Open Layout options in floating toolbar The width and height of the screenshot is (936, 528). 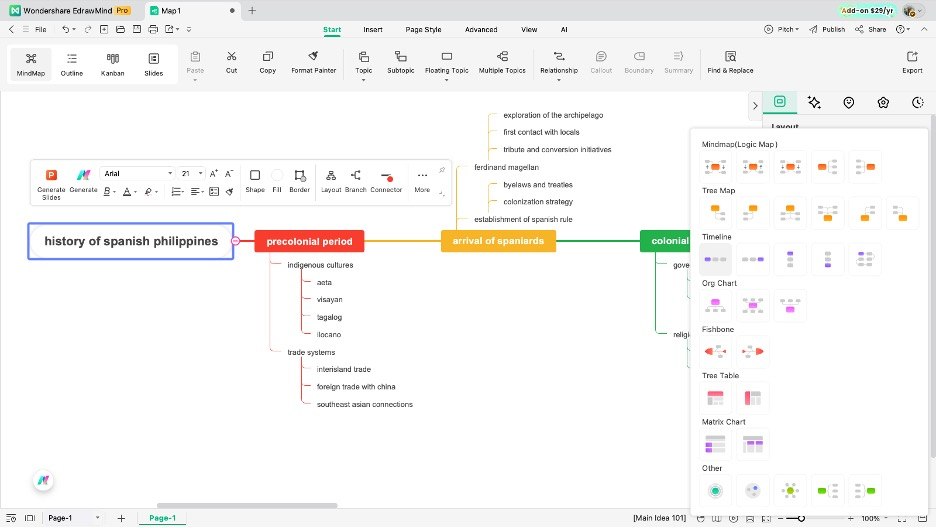coord(331,181)
